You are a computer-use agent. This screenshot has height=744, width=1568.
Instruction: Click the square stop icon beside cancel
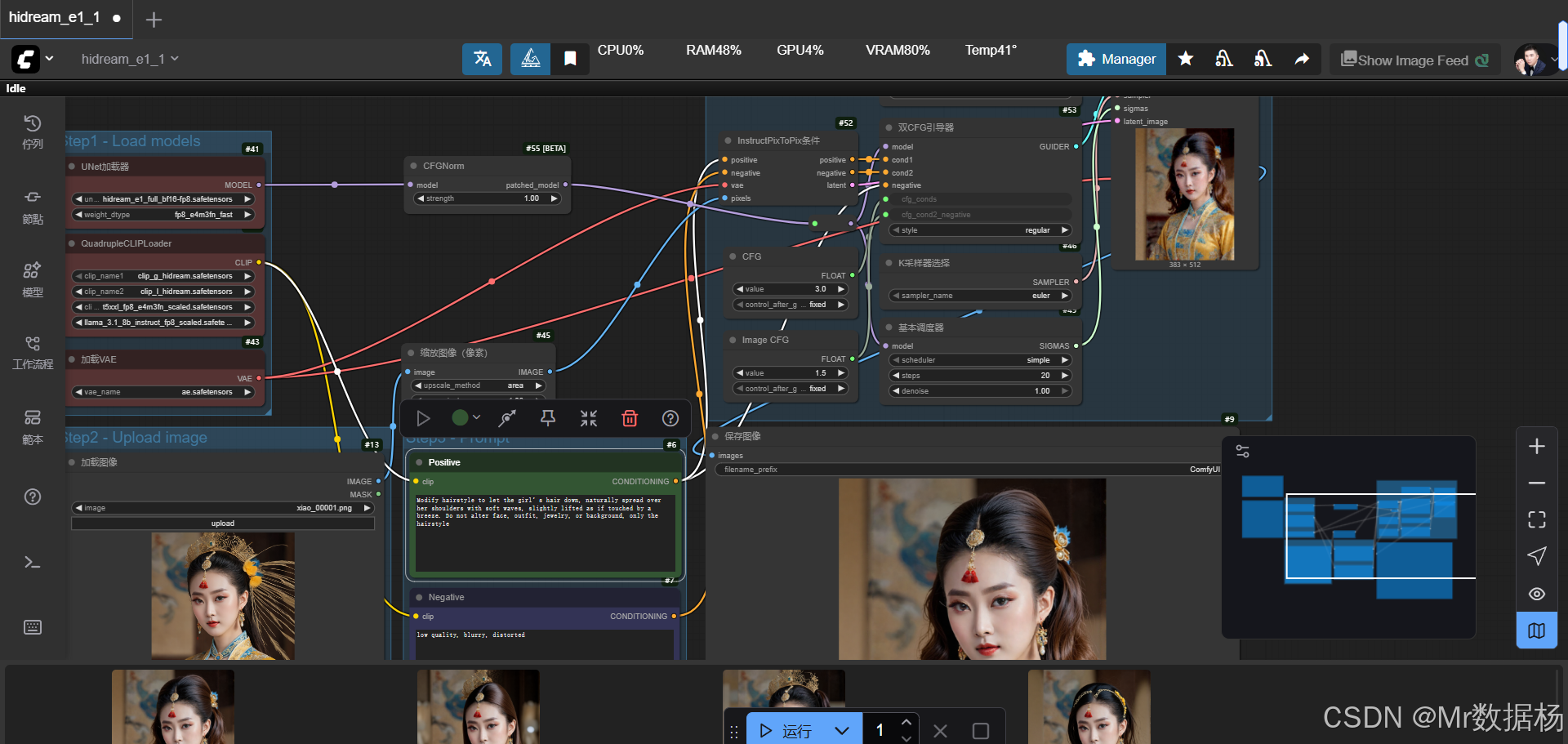981,731
